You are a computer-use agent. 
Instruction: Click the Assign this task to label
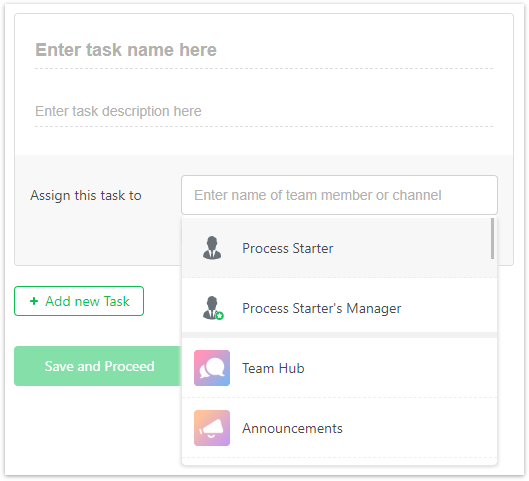point(86,196)
